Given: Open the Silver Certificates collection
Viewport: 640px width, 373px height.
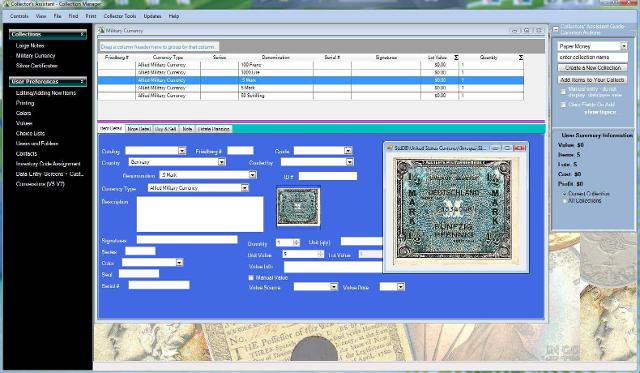Looking at the screenshot, I should click(x=37, y=66).
